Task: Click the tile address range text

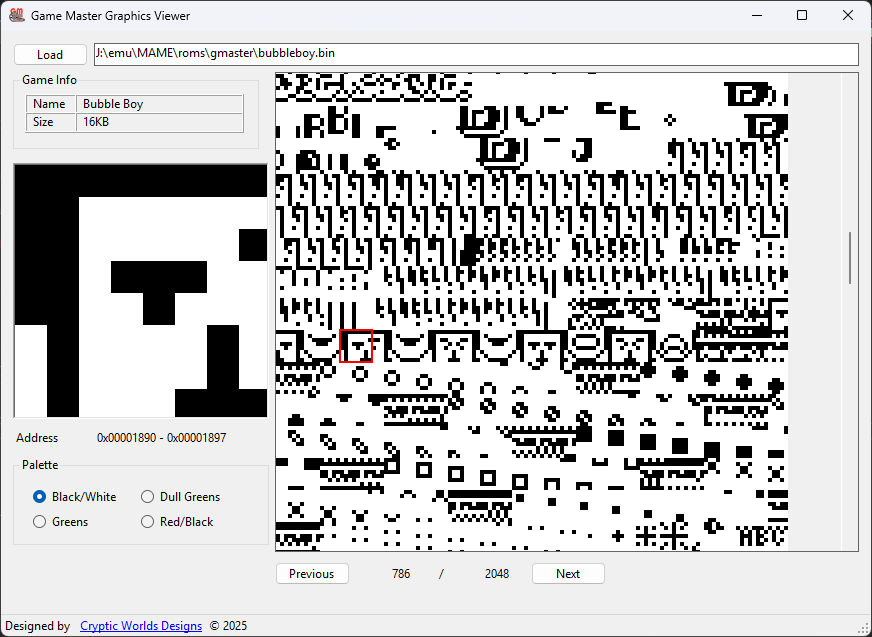Action: click(161, 438)
